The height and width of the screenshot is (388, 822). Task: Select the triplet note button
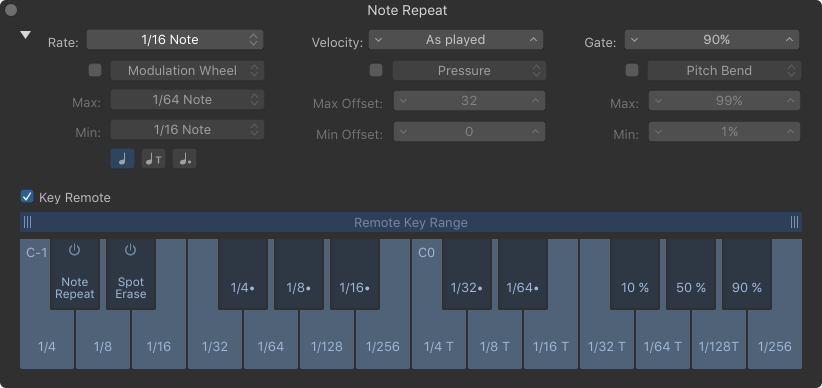tap(153, 159)
